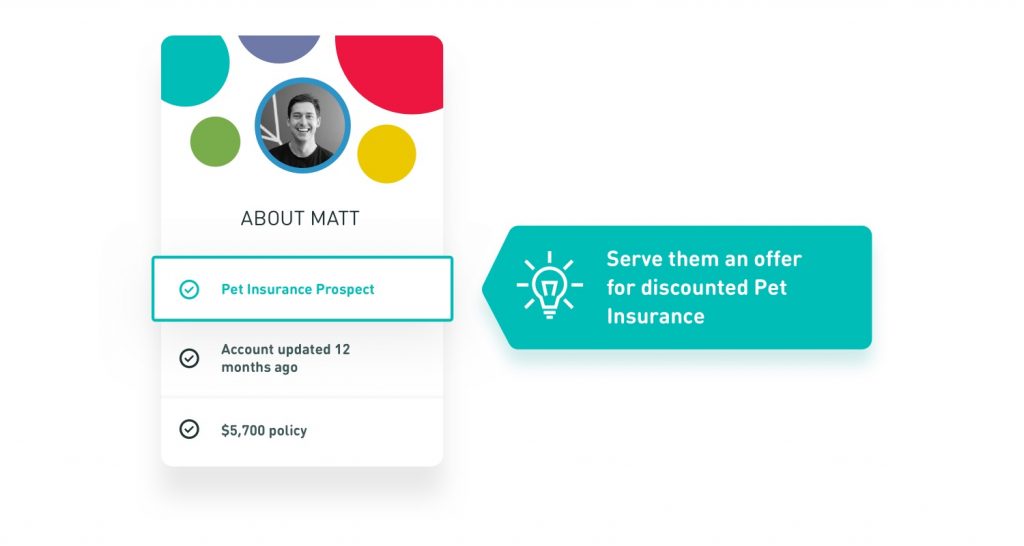Click the ABOUT MATT heading
The height and width of the screenshot is (546, 1024).
click(300, 218)
